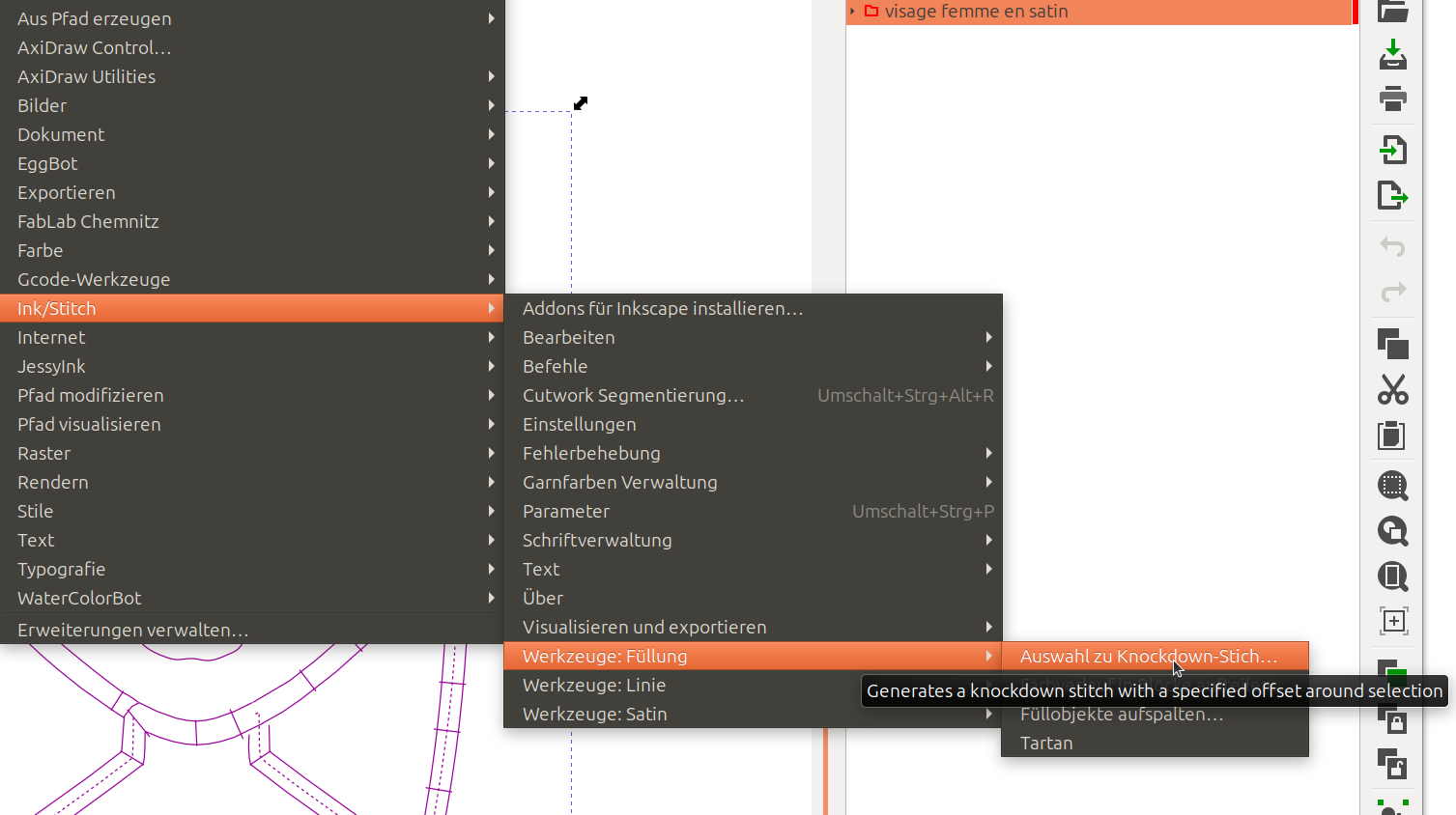Image resolution: width=1456 pixels, height=815 pixels.
Task: Open Werkzeuge: Satin submenu
Action: coord(754,714)
